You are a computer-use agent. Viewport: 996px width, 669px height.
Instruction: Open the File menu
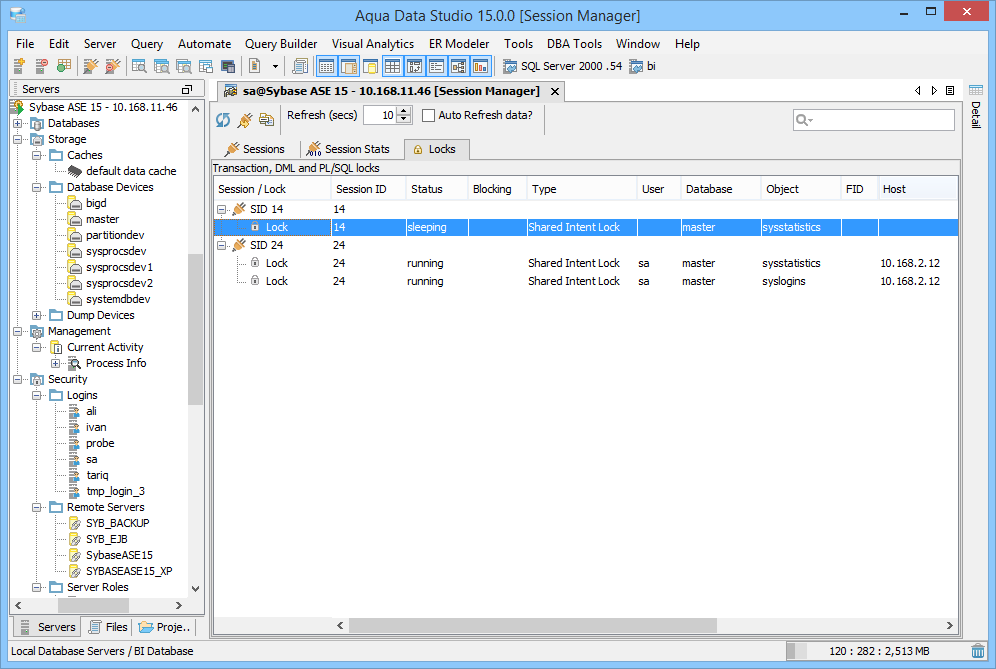coord(25,44)
